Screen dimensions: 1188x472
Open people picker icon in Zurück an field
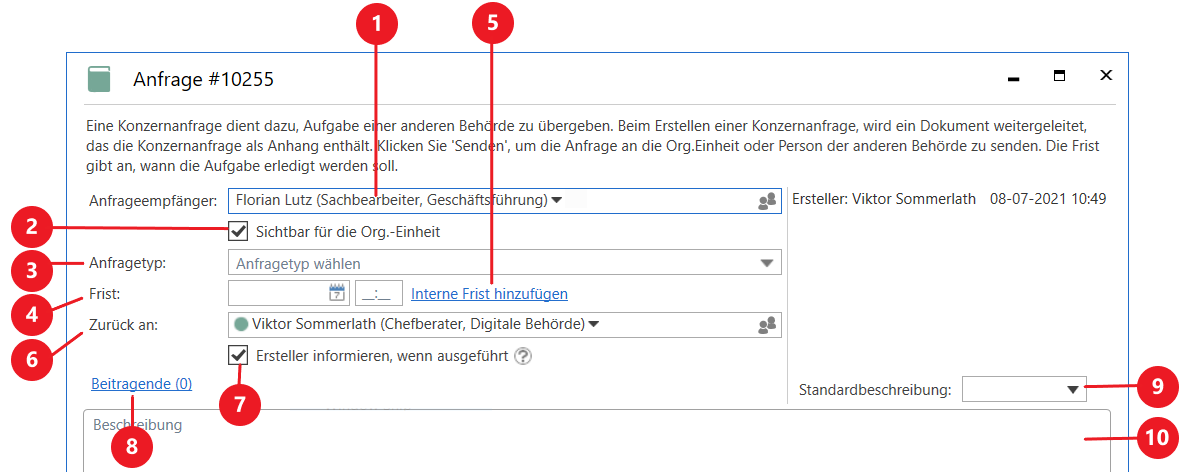click(x=767, y=325)
